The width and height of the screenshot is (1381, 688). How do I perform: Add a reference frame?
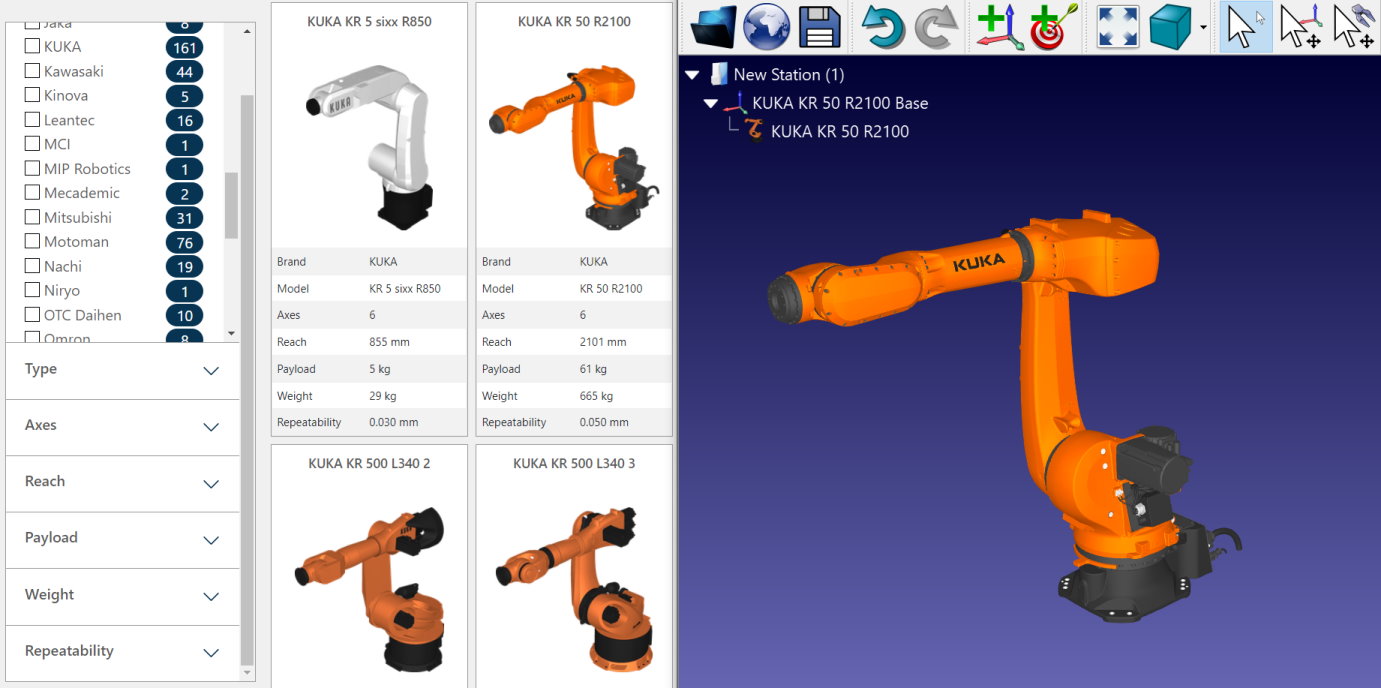pos(1001,27)
